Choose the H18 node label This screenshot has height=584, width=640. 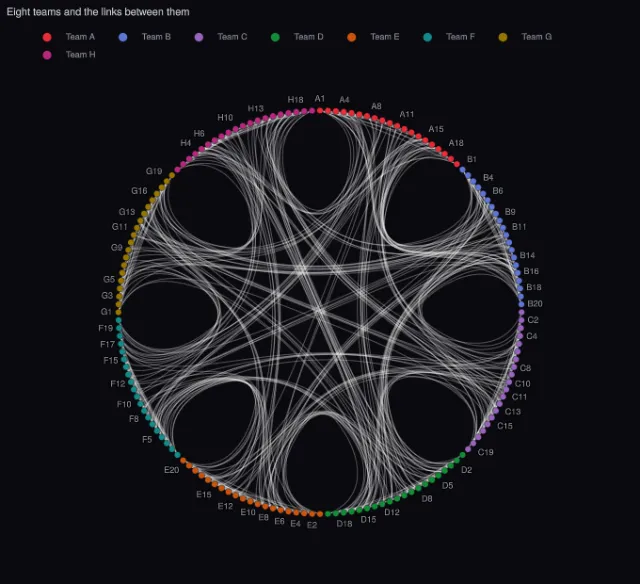pyautogui.click(x=296, y=100)
